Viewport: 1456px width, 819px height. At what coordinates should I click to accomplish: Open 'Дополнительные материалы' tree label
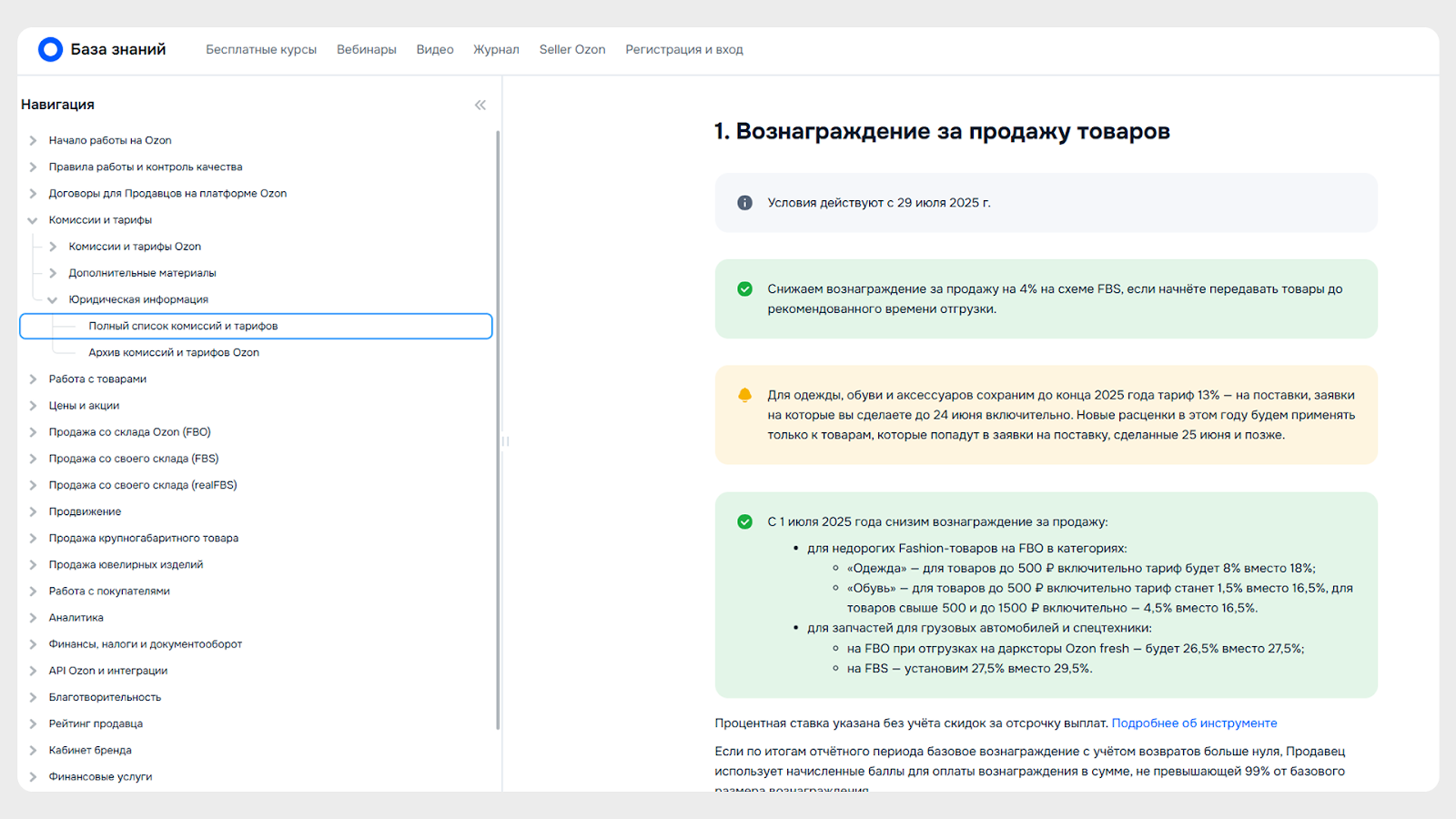point(142,273)
